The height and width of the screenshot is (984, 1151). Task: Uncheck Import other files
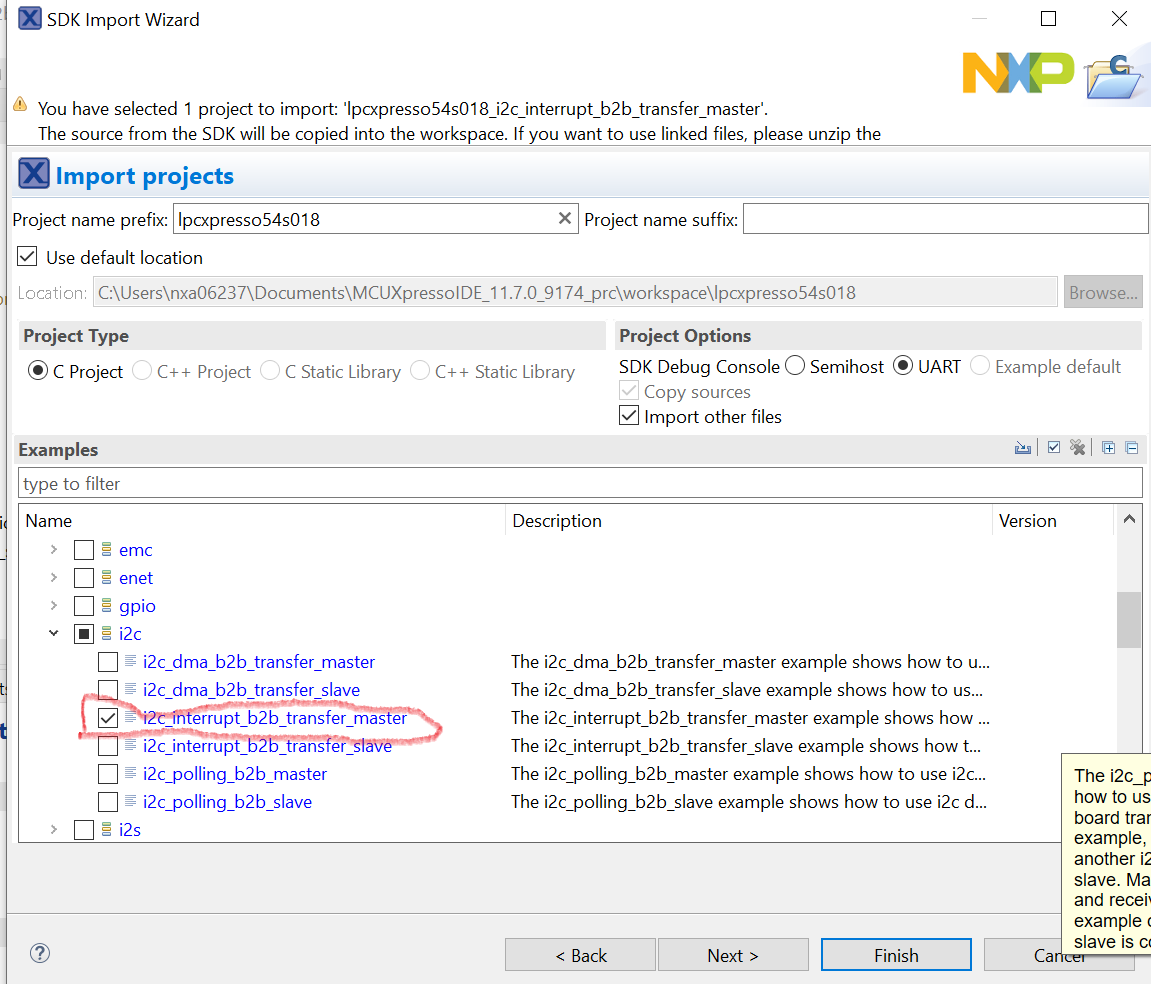click(629, 416)
